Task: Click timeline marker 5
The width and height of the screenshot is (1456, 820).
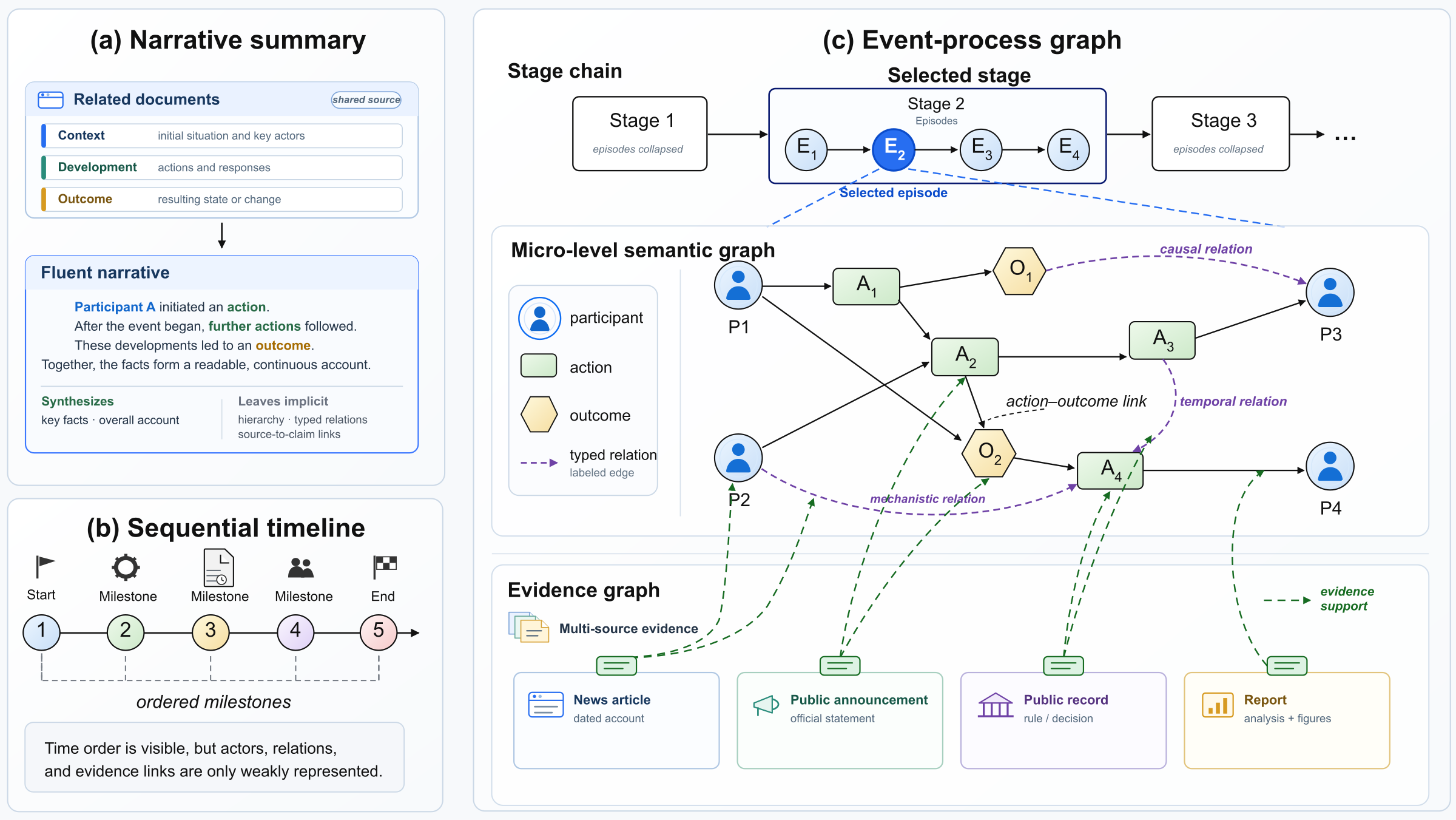Action: (379, 632)
